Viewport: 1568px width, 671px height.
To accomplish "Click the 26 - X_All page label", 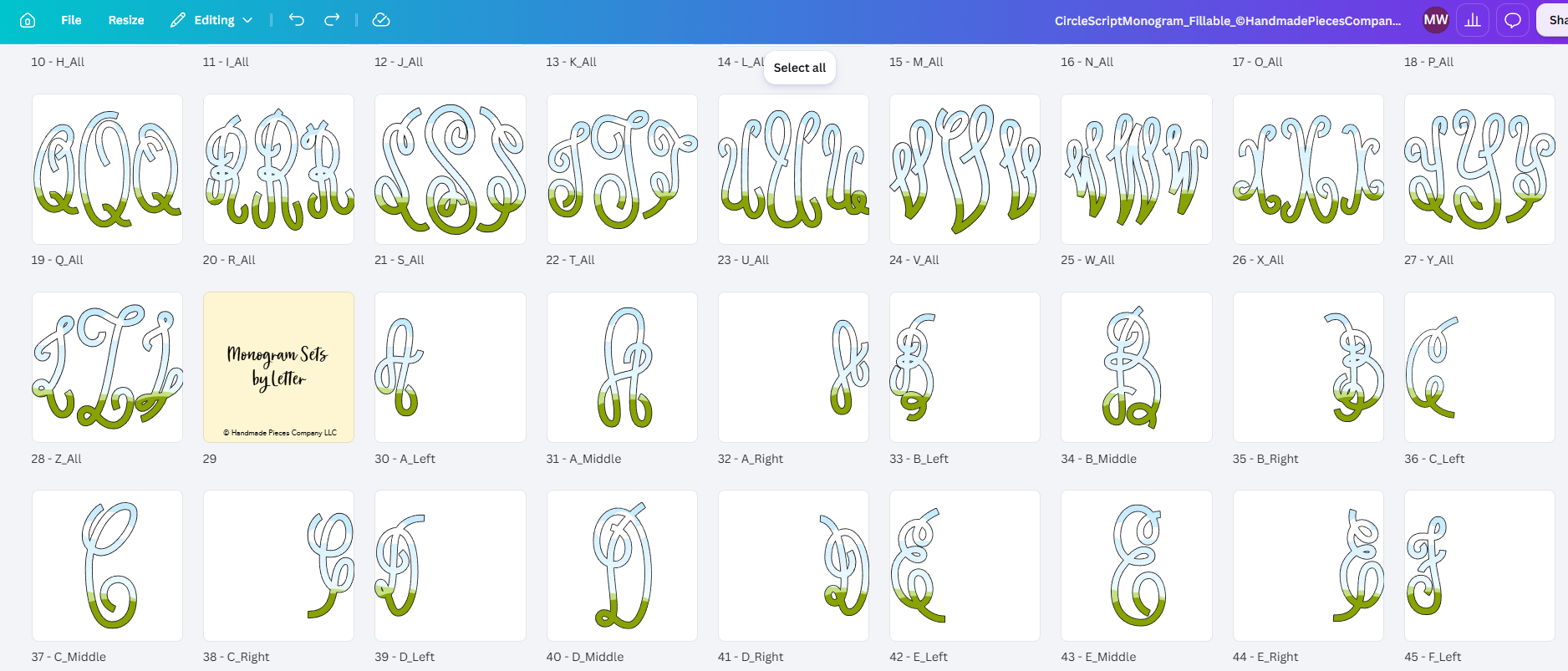I will [1258, 260].
